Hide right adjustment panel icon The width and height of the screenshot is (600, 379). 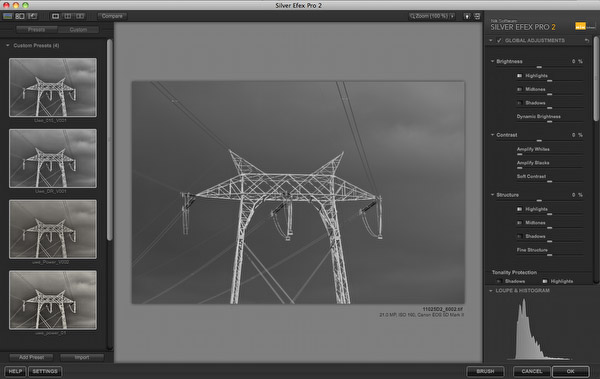(477, 16)
